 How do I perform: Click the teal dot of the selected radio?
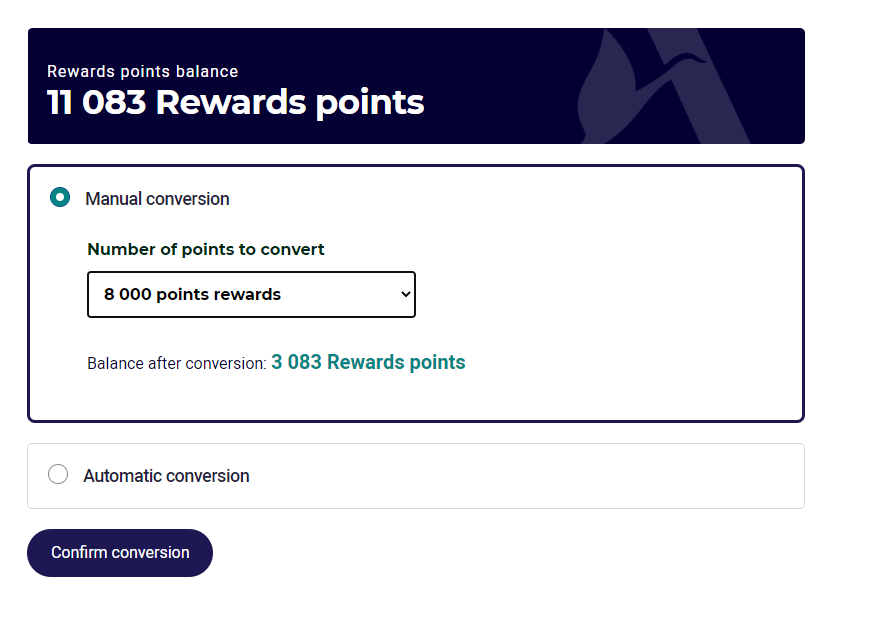(60, 198)
